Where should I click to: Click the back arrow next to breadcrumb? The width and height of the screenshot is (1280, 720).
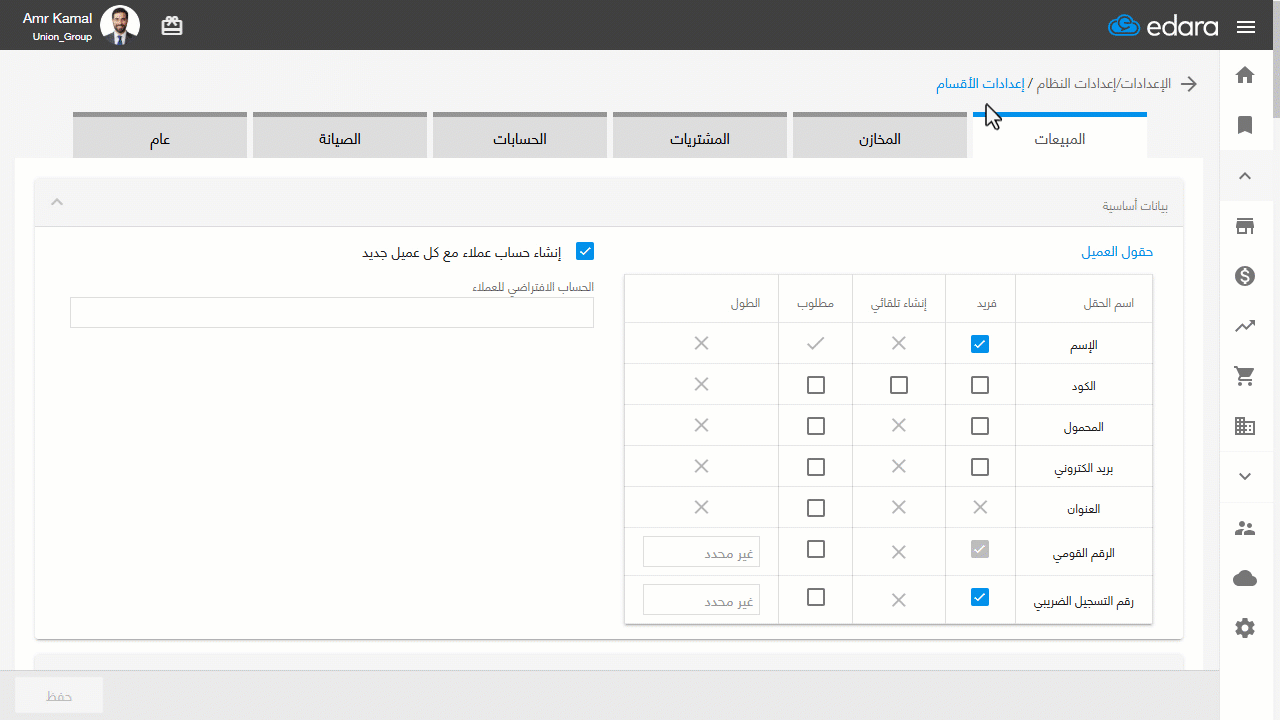click(x=1189, y=84)
